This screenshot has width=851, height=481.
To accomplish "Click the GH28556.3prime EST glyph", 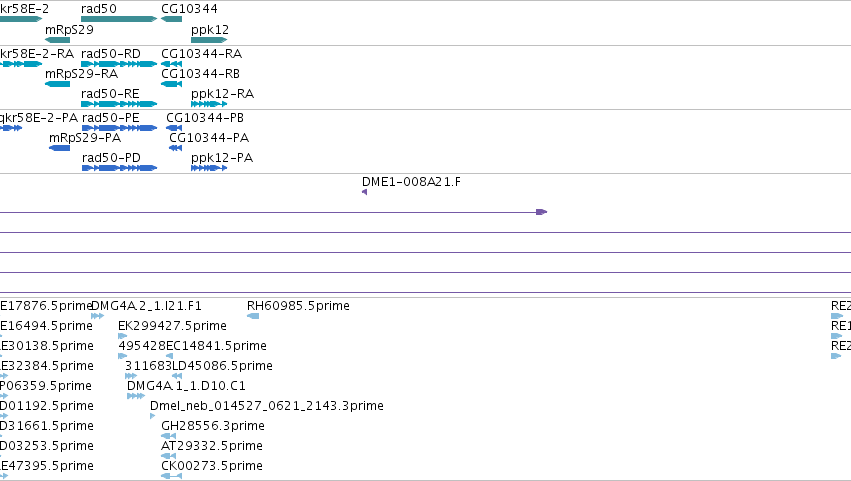I will pyautogui.click(x=169, y=436).
